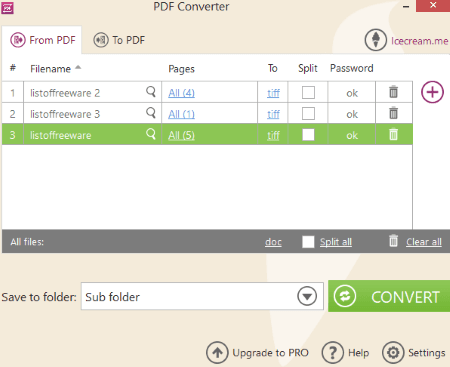Screen dimensions: 450x367
Task: Click password status ok for listoffreeware 3
Action: point(352,115)
